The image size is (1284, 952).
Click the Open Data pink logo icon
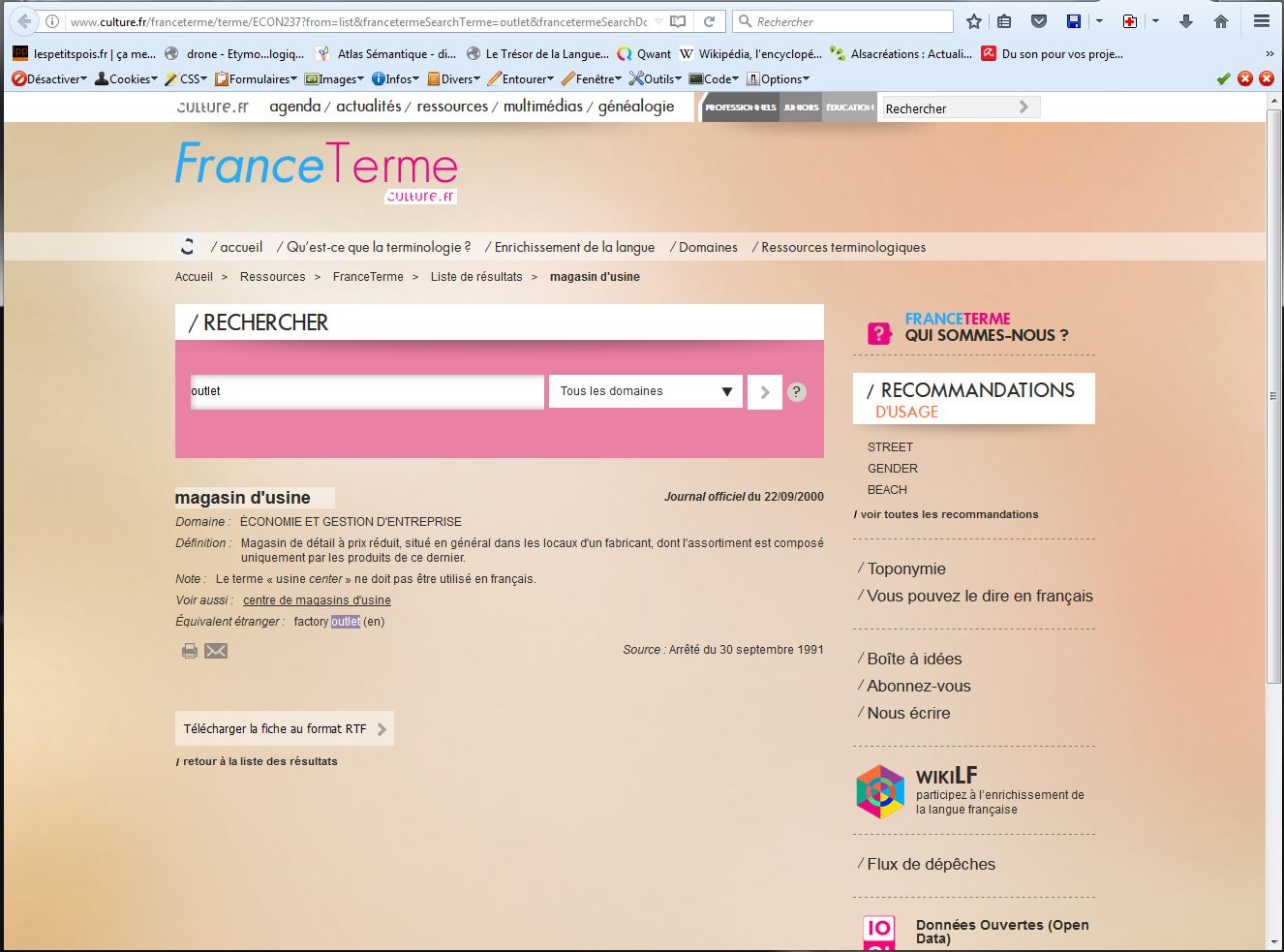click(x=879, y=933)
